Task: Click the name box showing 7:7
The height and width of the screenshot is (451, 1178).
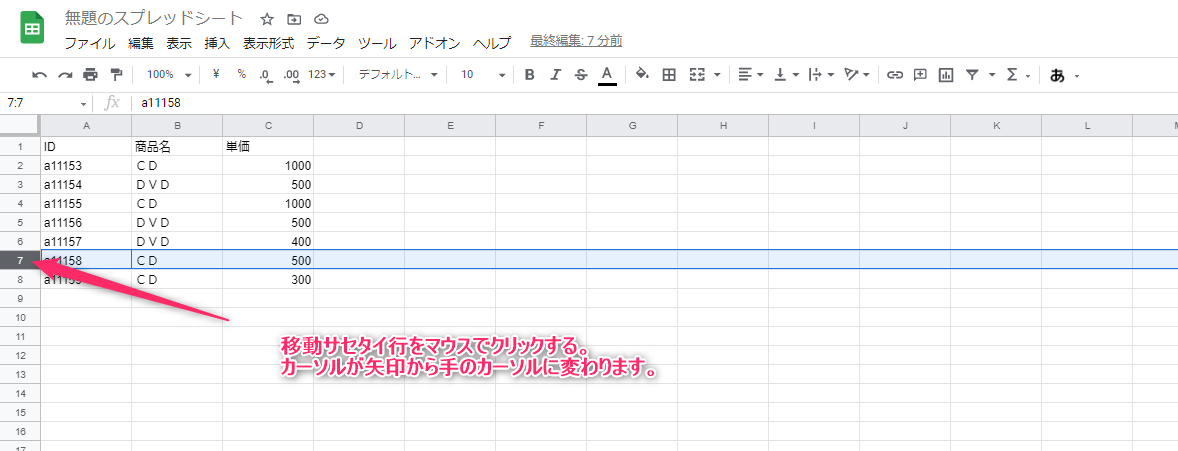Action: (45, 103)
